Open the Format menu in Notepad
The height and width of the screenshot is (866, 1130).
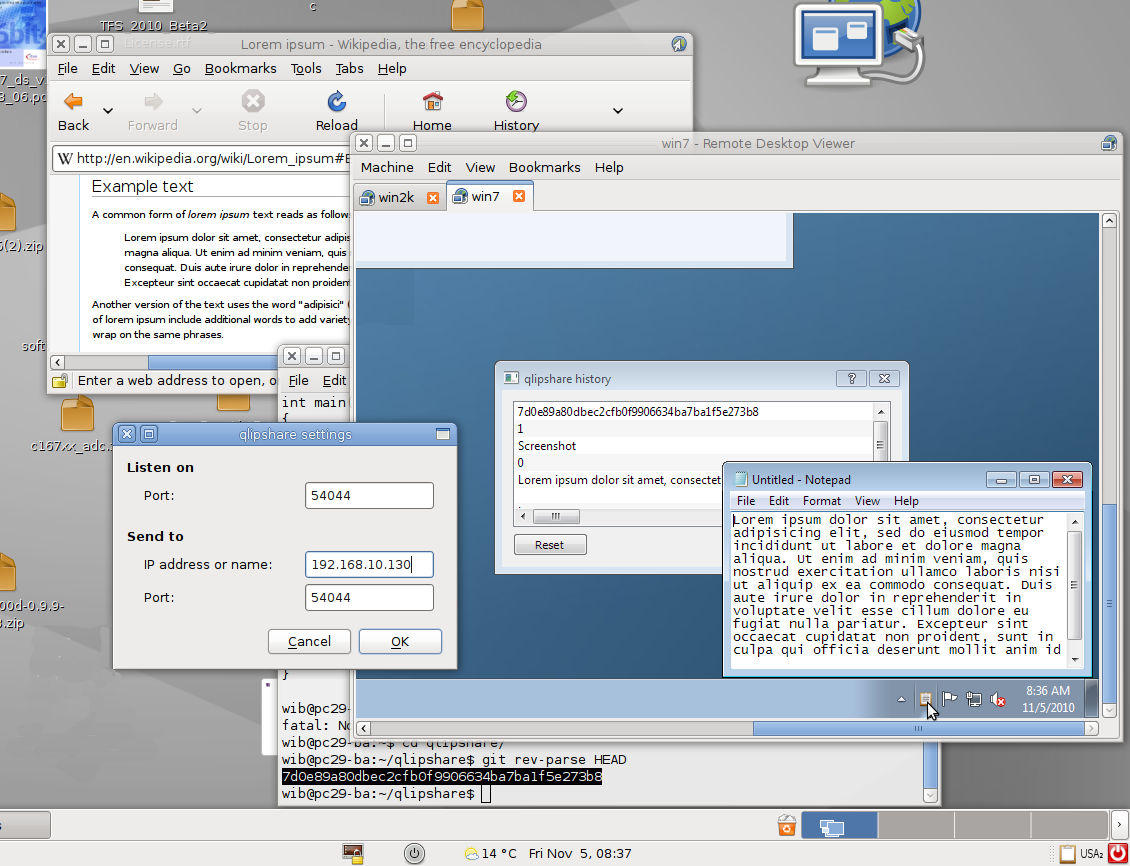pyautogui.click(x=822, y=501)
